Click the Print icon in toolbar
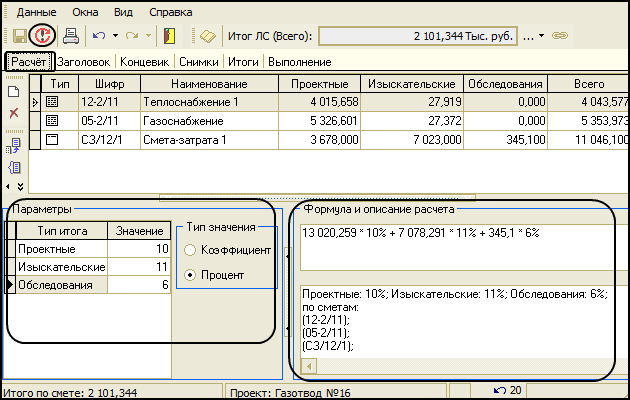630x400 pixels. pyautogui.click(x=72, y=36)
